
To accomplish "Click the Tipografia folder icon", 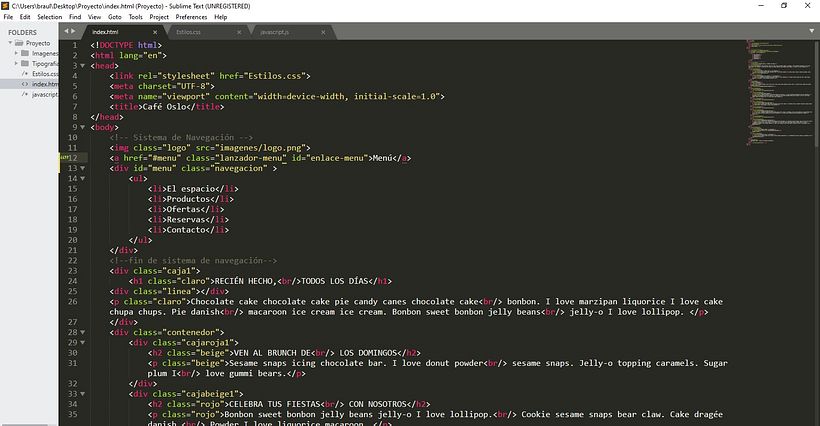I will click(x=25, y=63).
